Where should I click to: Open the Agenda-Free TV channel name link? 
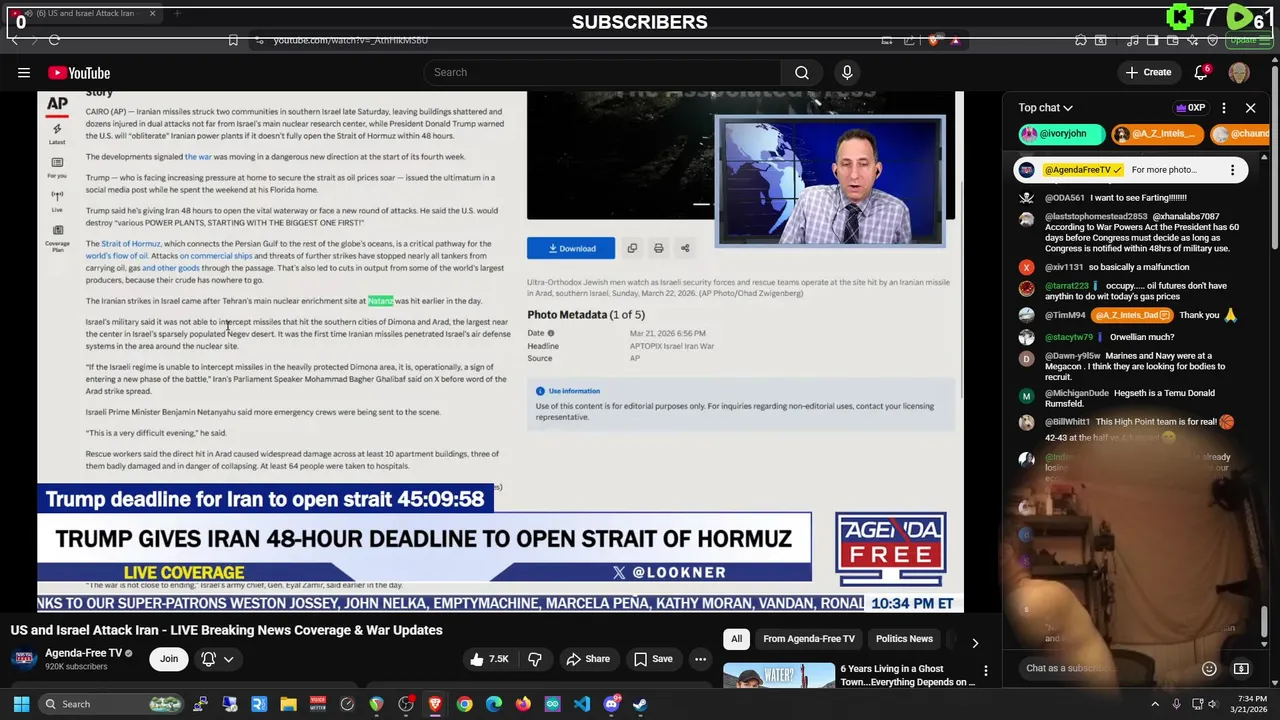tap(83, 653)
